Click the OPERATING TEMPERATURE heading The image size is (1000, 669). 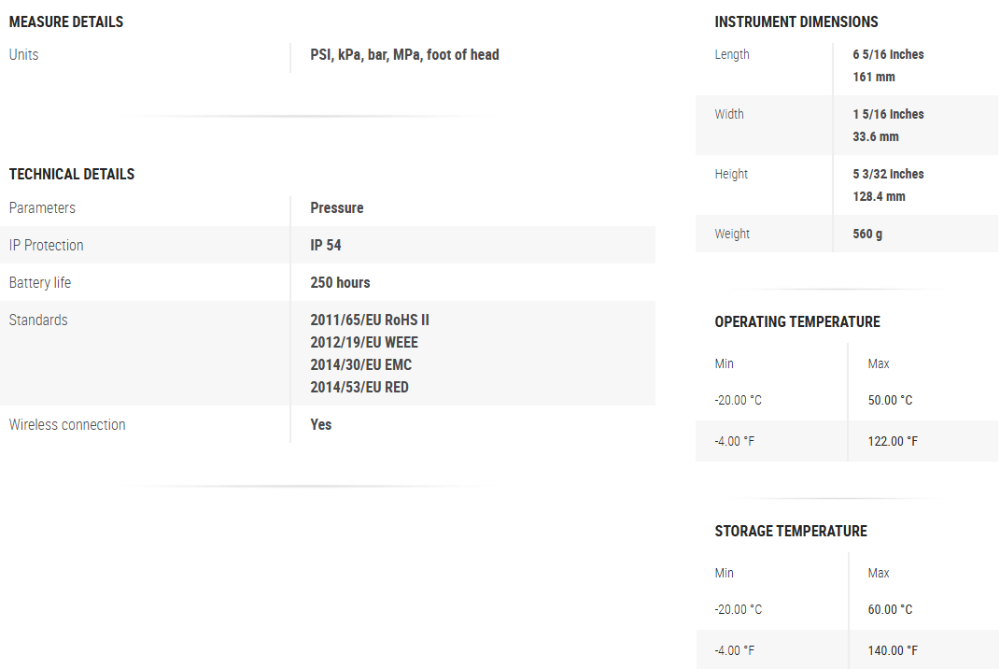point(797,322)
